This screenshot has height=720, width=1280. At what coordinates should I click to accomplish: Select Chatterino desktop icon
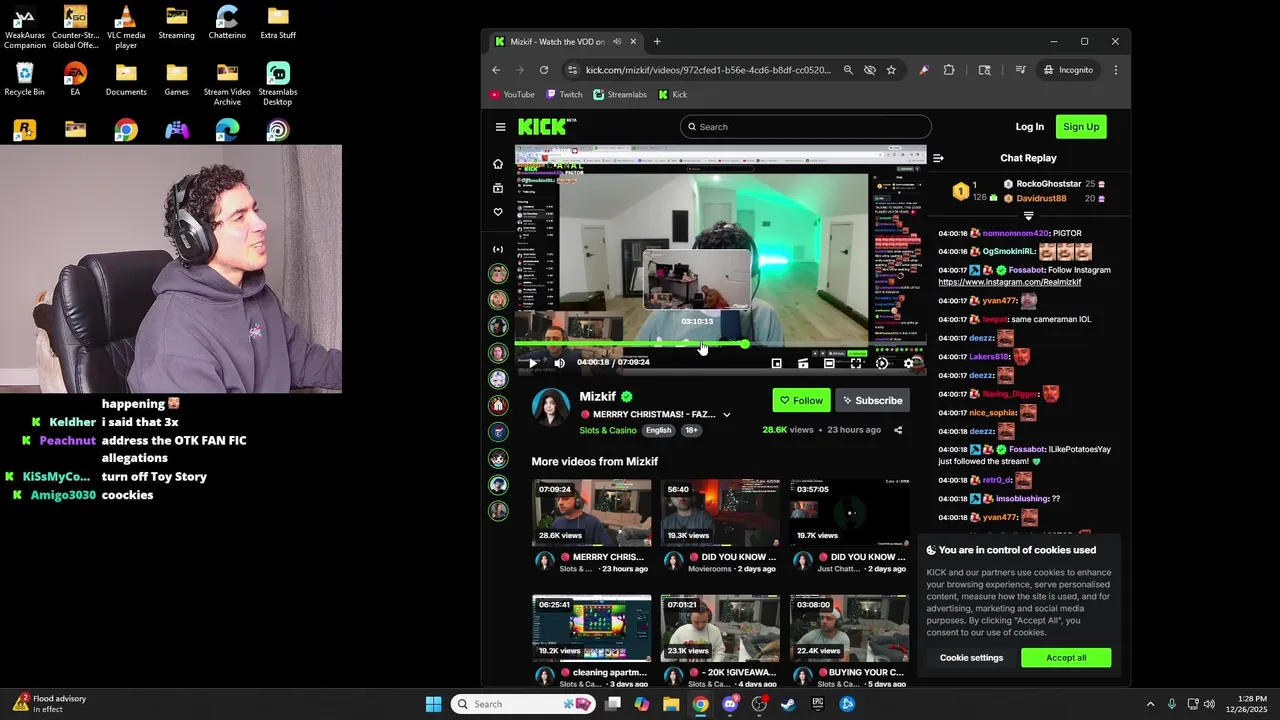pyautogui.click(x=227, y=23)
